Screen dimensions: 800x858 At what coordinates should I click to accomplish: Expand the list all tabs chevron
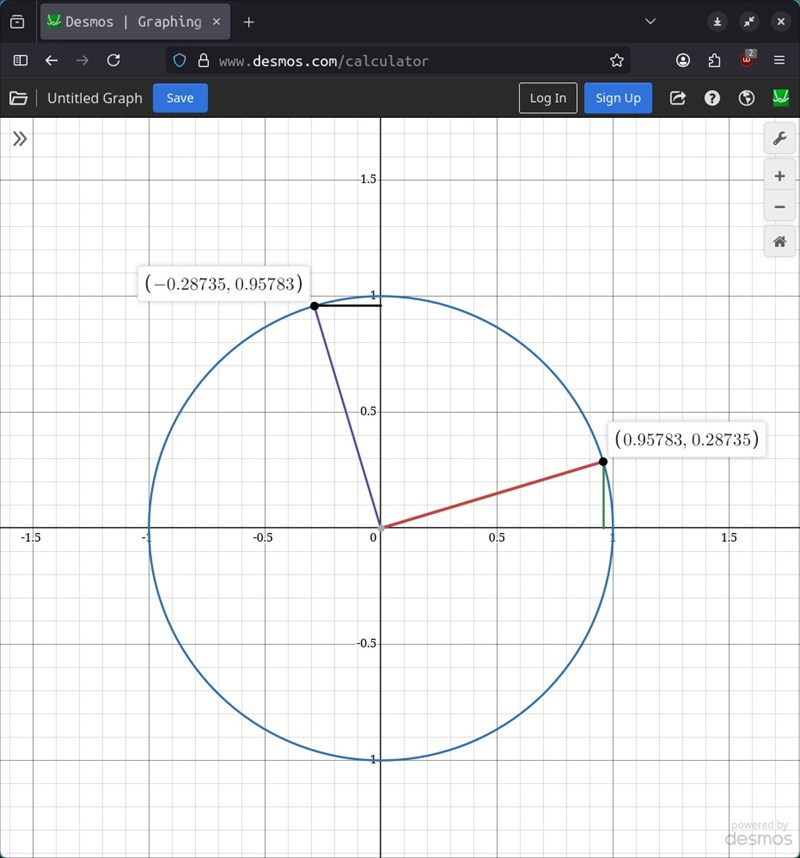point(651,21)
